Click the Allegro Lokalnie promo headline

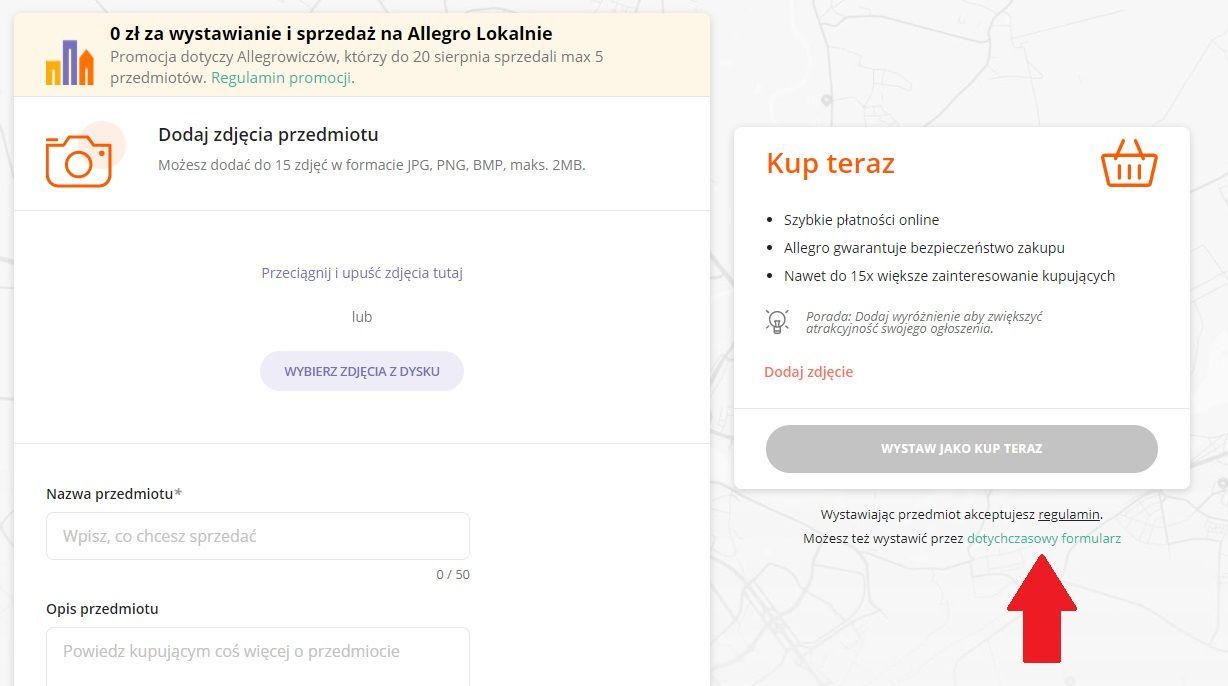tap(331, 34)
